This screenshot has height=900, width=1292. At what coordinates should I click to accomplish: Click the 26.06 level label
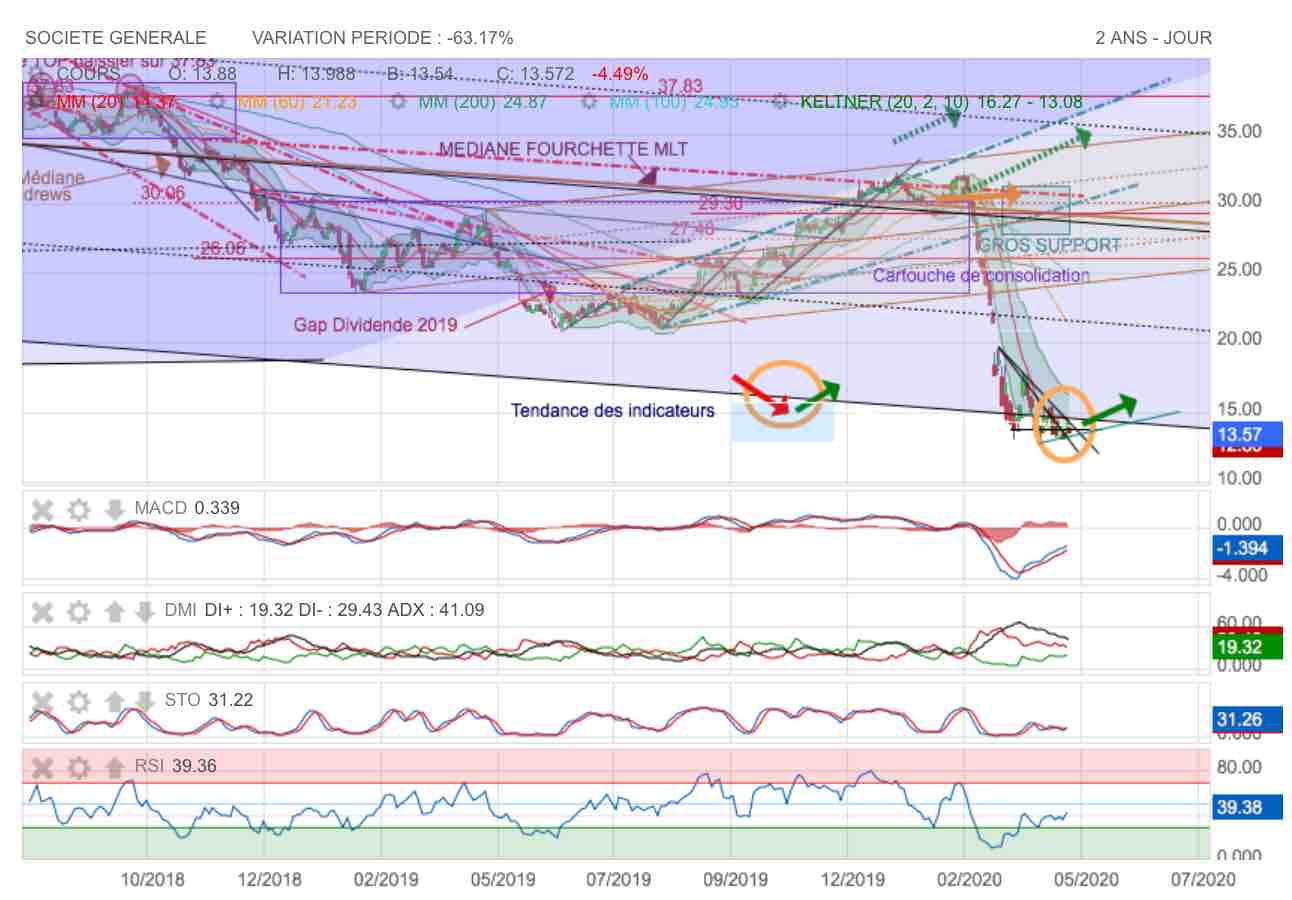click(222, 249)
